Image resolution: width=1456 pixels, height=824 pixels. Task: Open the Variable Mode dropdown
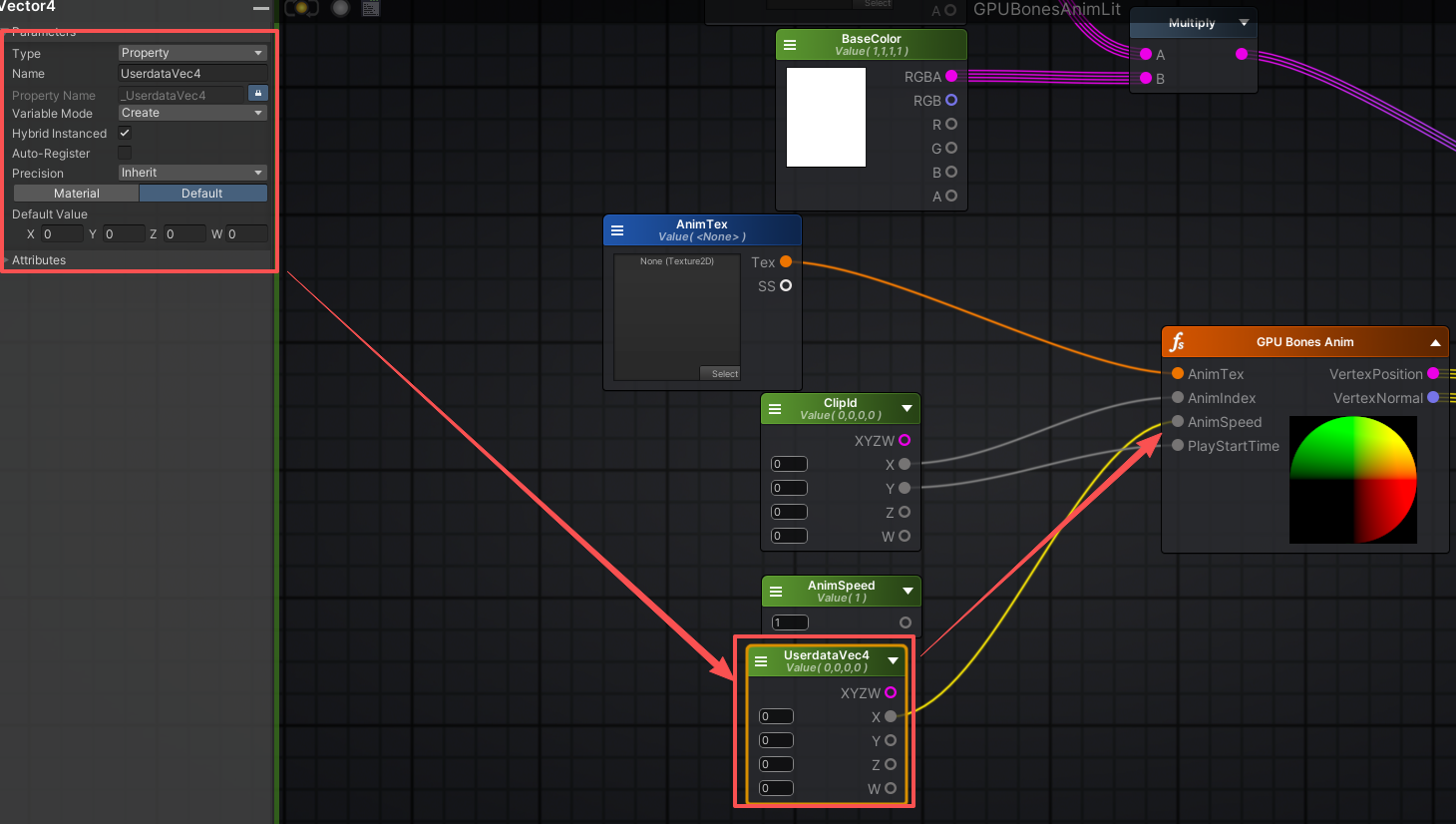tap(192, 113)
